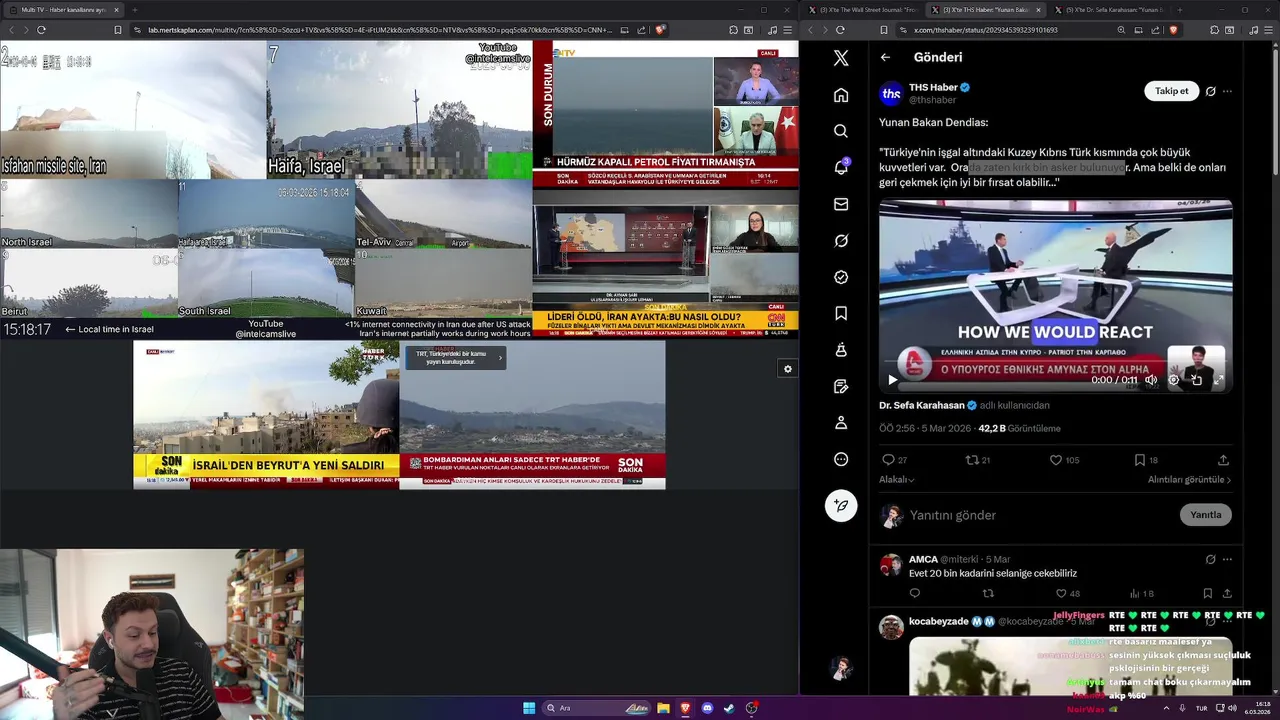Open more options on AMCA's reply
This screenshot has height=720, width=1280.
pyautogui.click(x=1227, y=559)
